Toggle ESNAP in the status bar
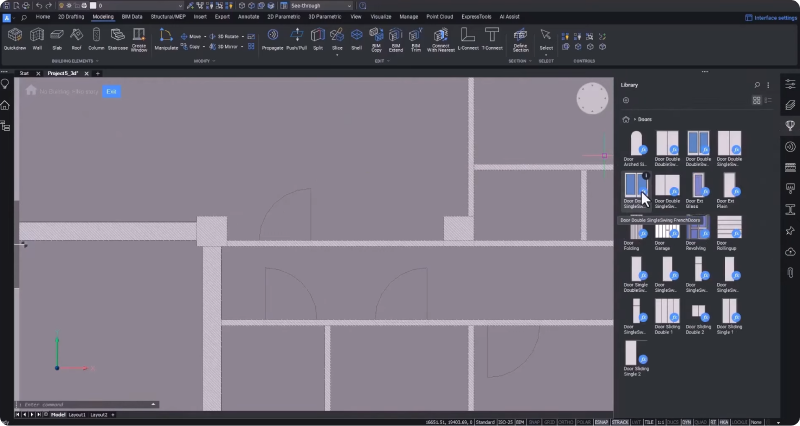Image resolution: width=800 pixels, height=426 pixels. (x=602, y=422)
